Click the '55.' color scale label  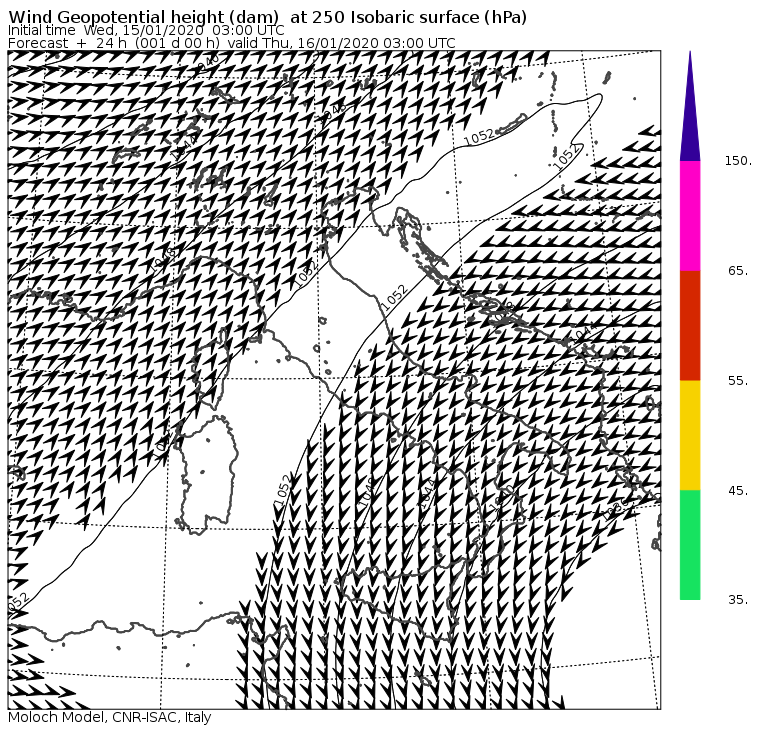738,381
